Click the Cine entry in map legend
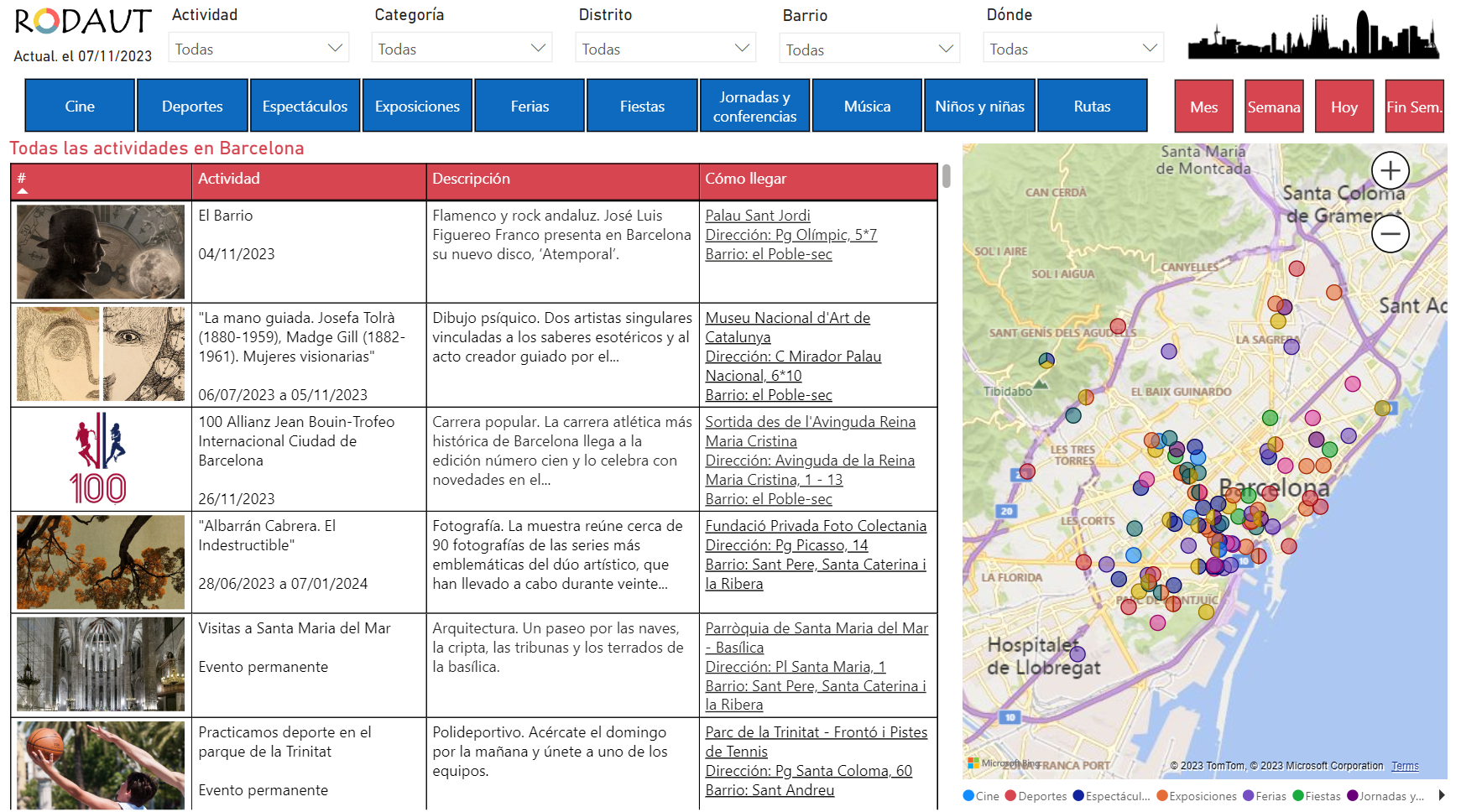 click(x=981, y=796)
